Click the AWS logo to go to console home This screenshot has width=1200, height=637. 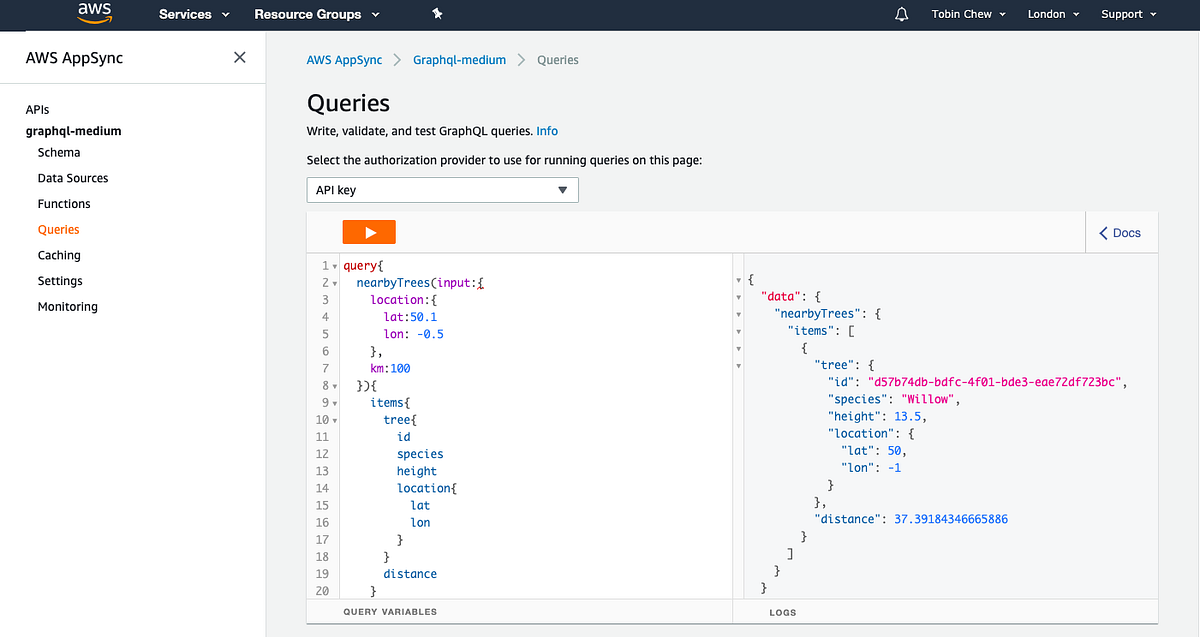[93, 13]
